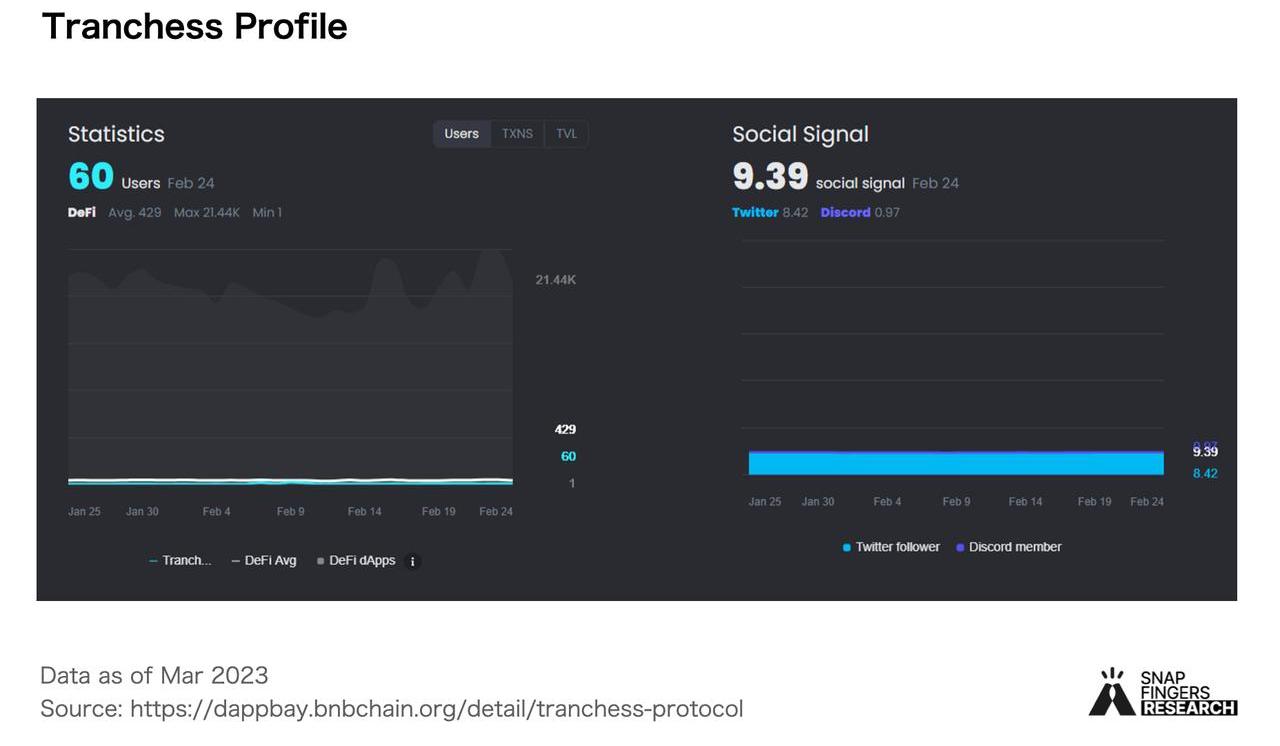Open the TVL tab
The image size is (1280, 746).
(x=566, y=134)
